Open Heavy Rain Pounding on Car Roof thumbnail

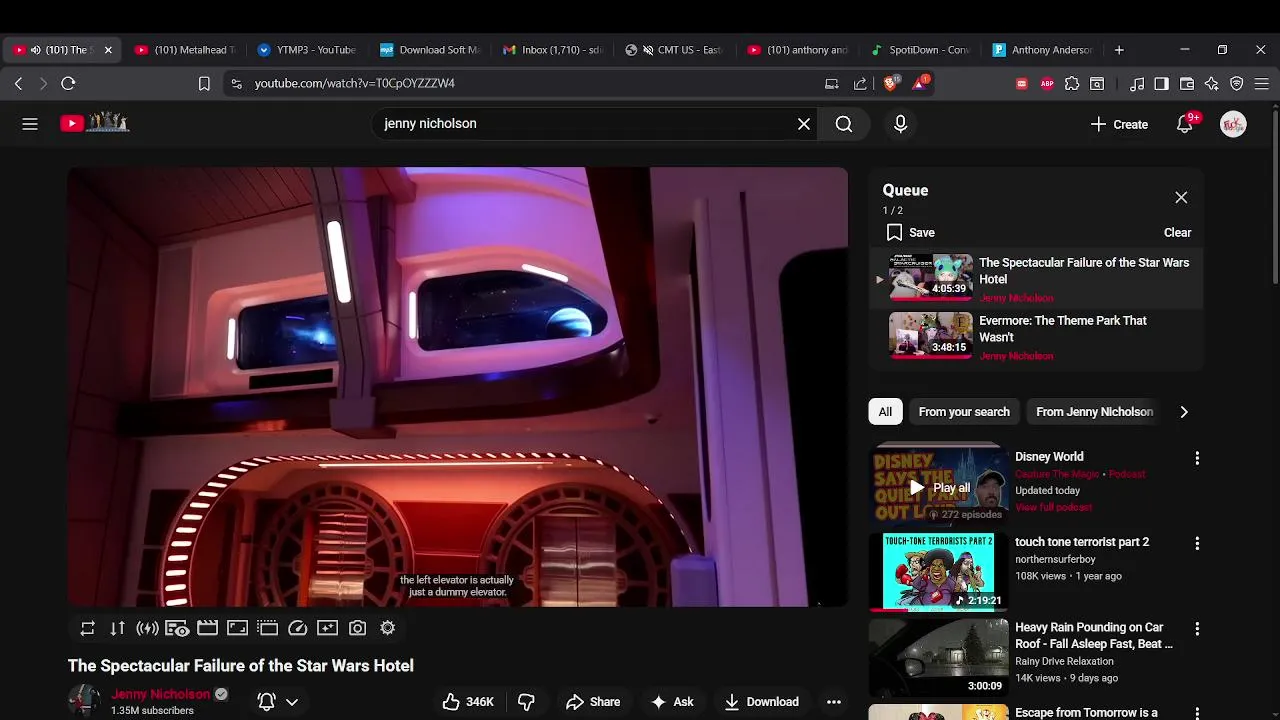pyautogui.click(x=938, y=657)
